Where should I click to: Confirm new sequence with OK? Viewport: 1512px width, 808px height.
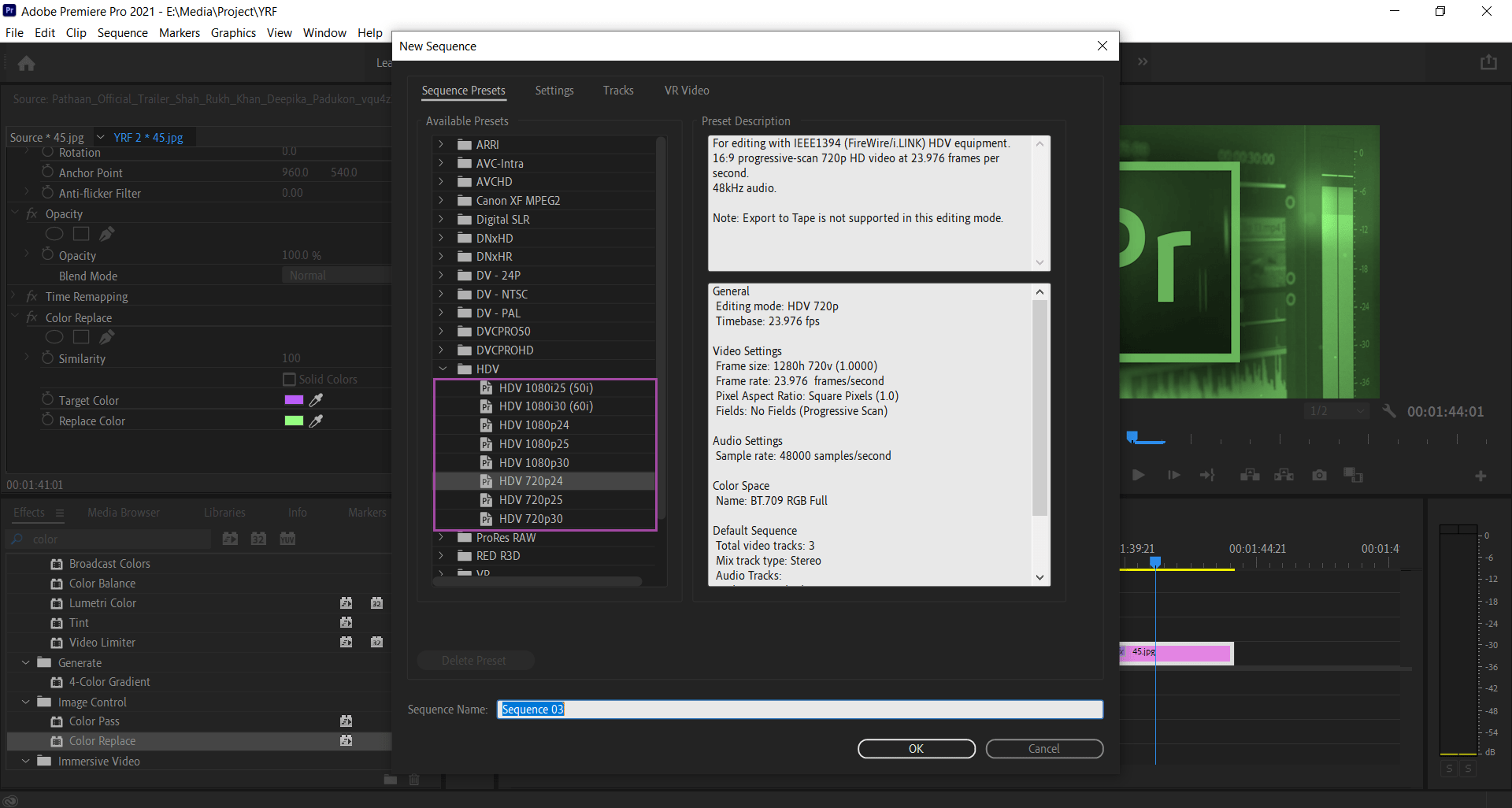tap(917, 749)
